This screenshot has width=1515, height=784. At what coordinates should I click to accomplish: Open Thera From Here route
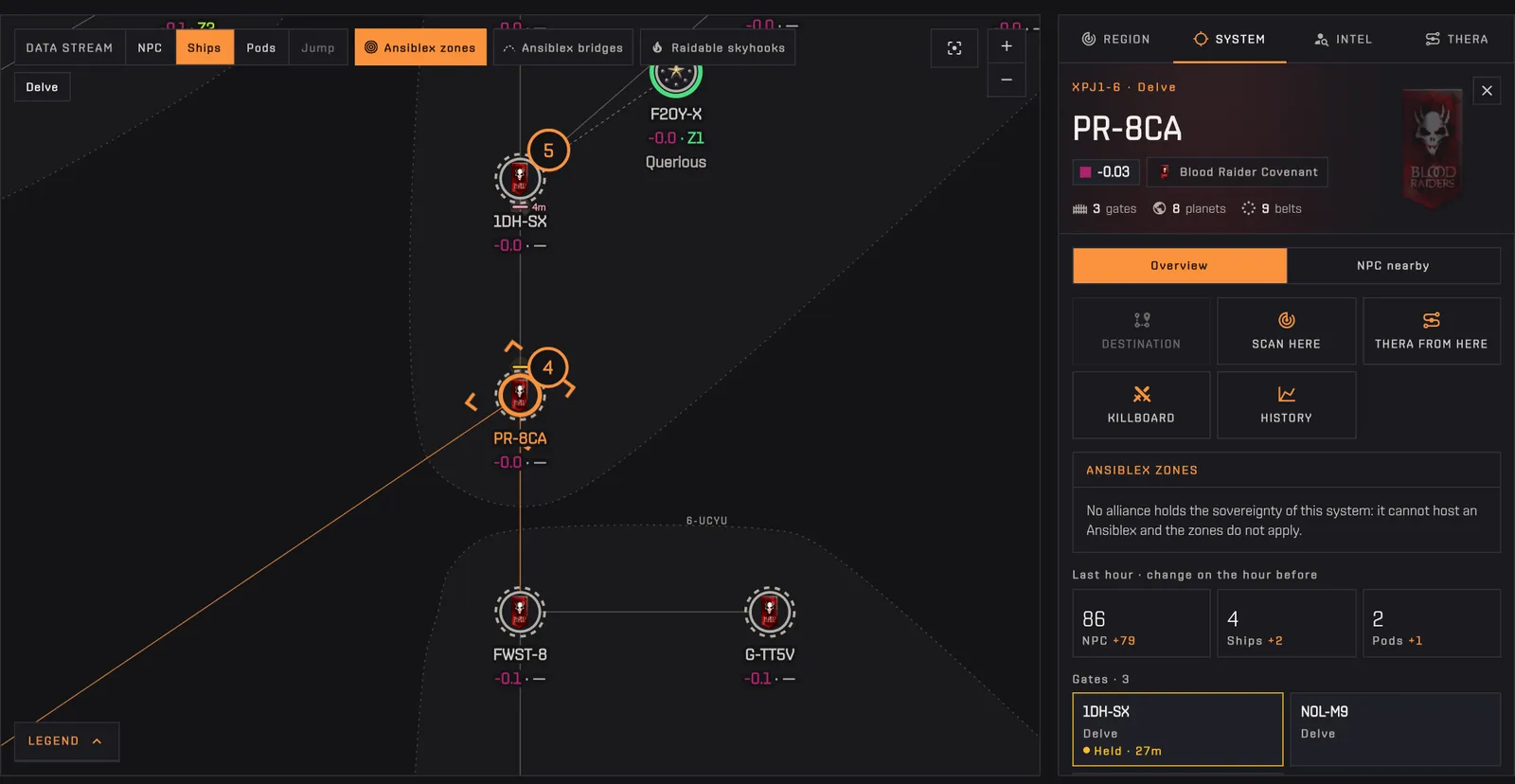coord(1431,331)
